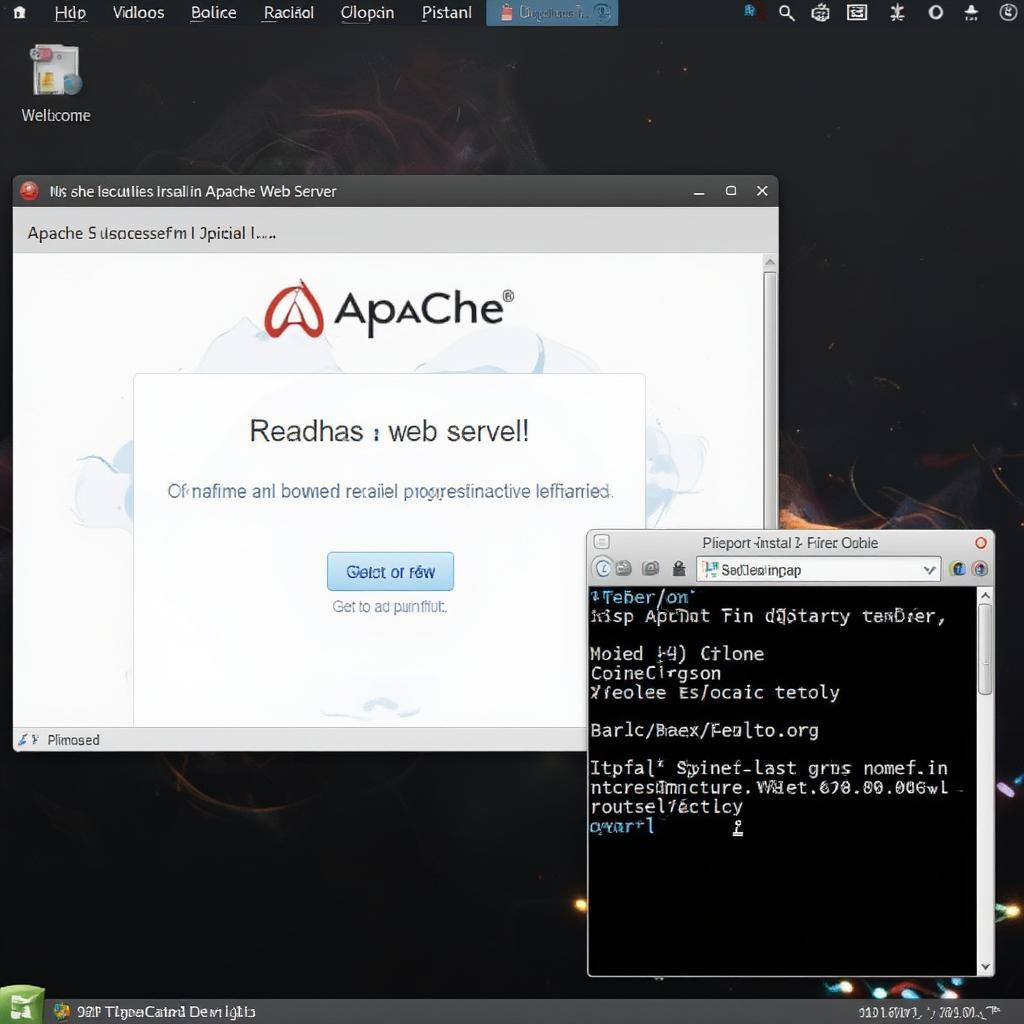1024x1024 pixels.
Task: Close the terminal window with red circle button
Action: tap(980, 543)
